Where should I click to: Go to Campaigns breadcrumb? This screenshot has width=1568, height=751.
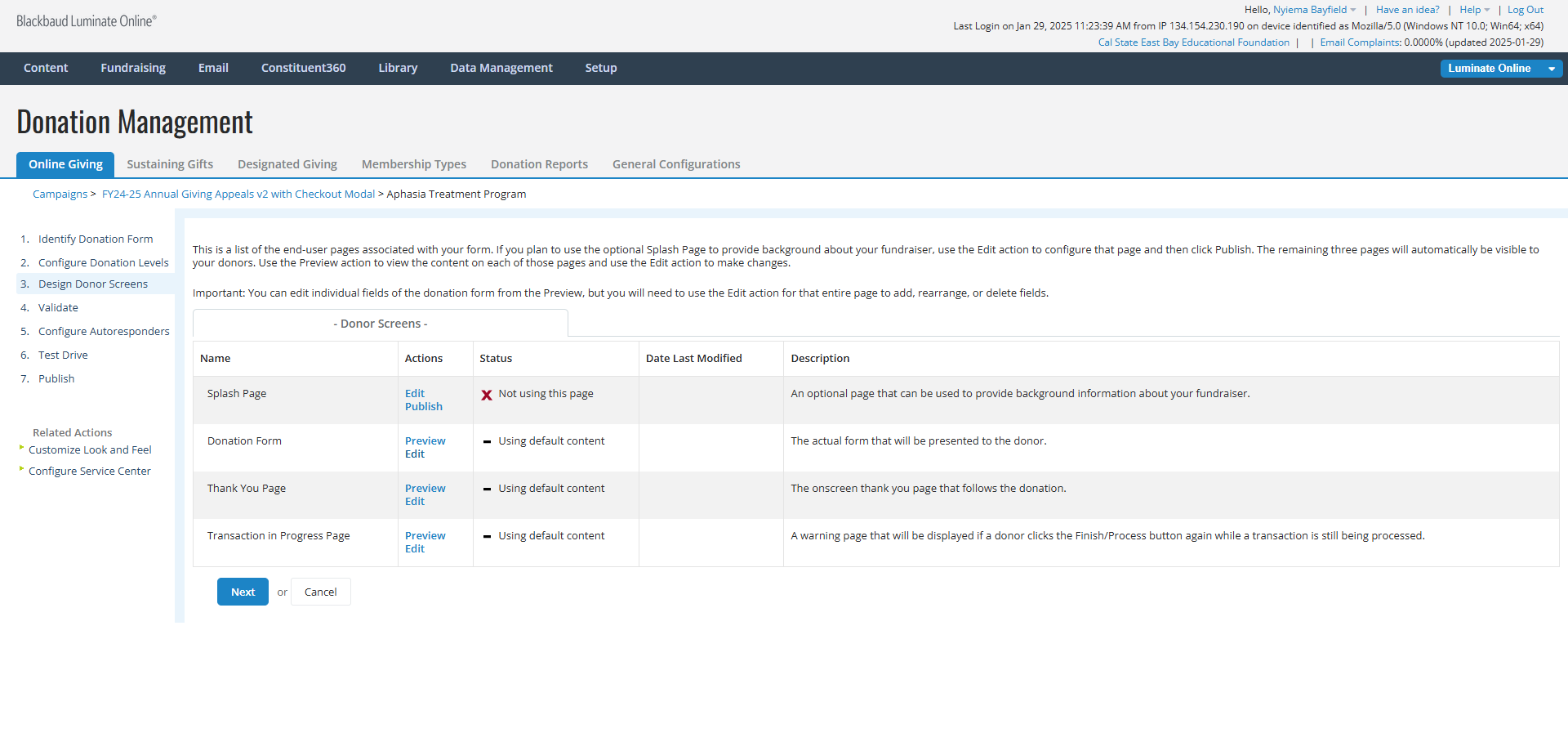(x=60, y=194)
